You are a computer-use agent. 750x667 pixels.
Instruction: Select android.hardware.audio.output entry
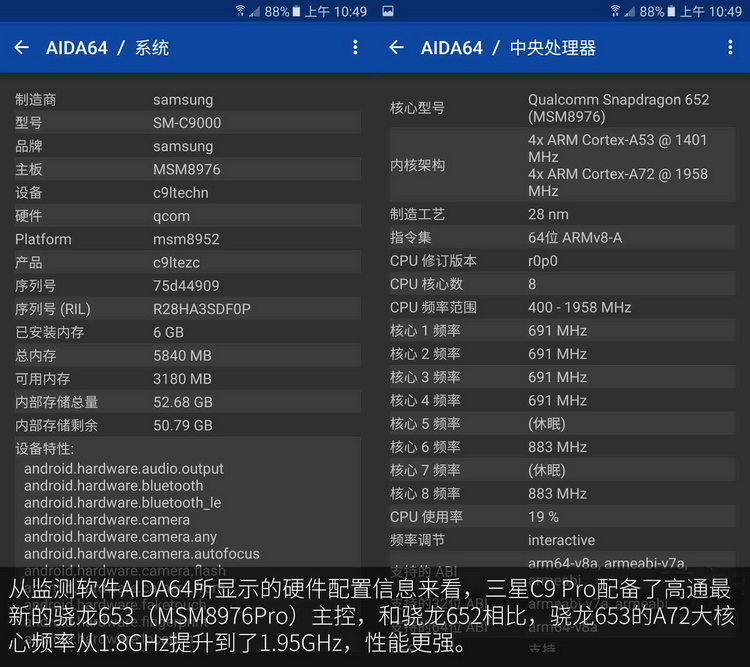tap(124, 468)
